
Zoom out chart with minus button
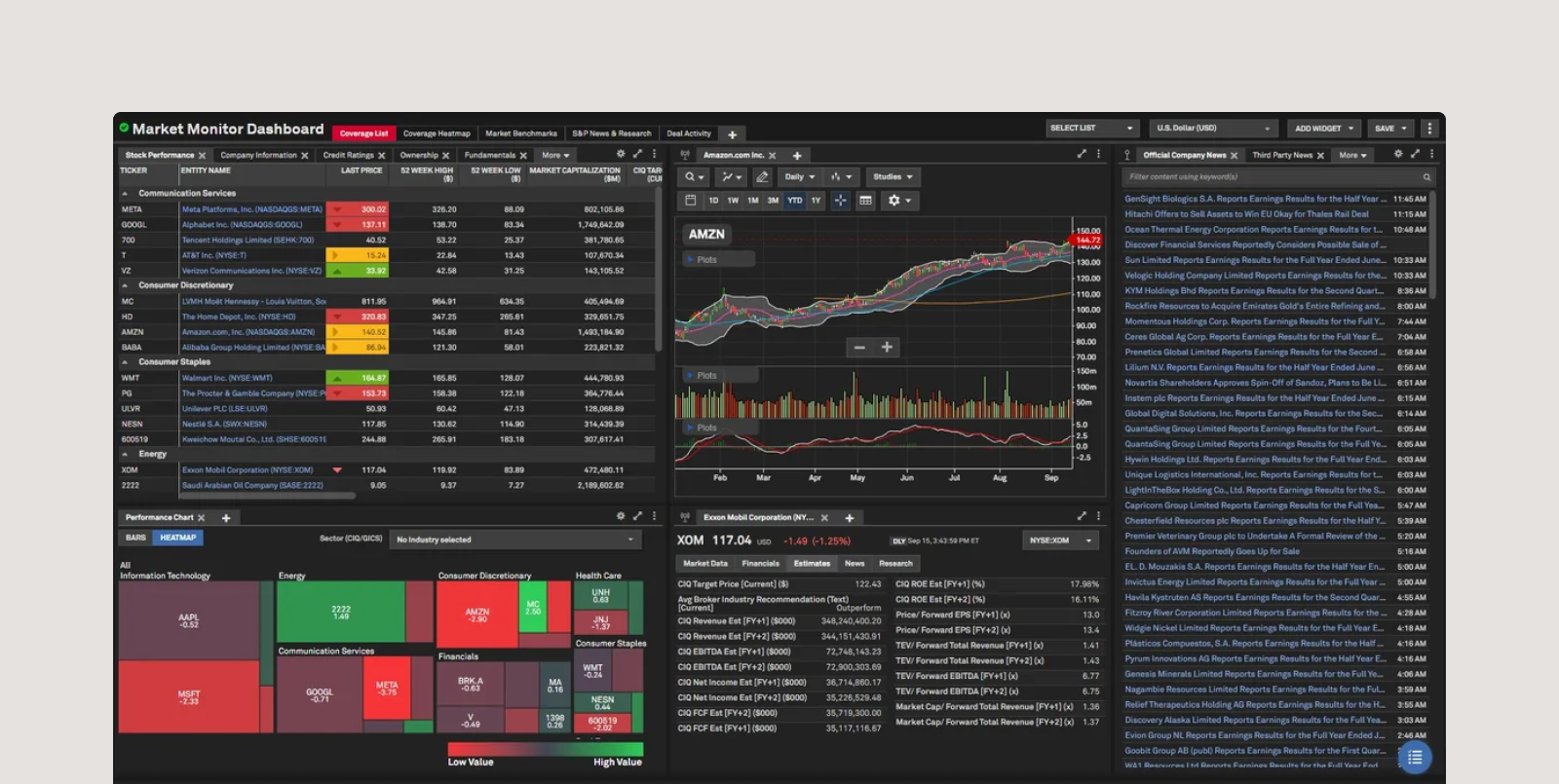859,347
